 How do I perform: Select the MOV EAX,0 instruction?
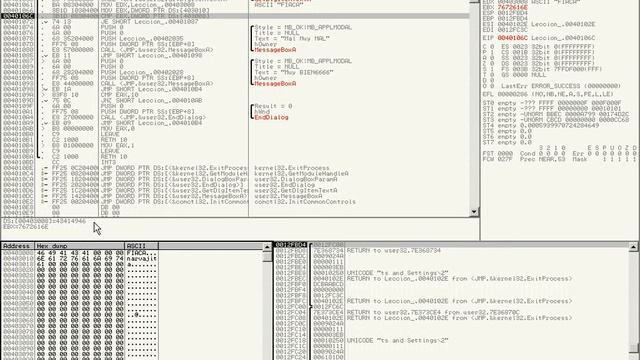(117, 129)
